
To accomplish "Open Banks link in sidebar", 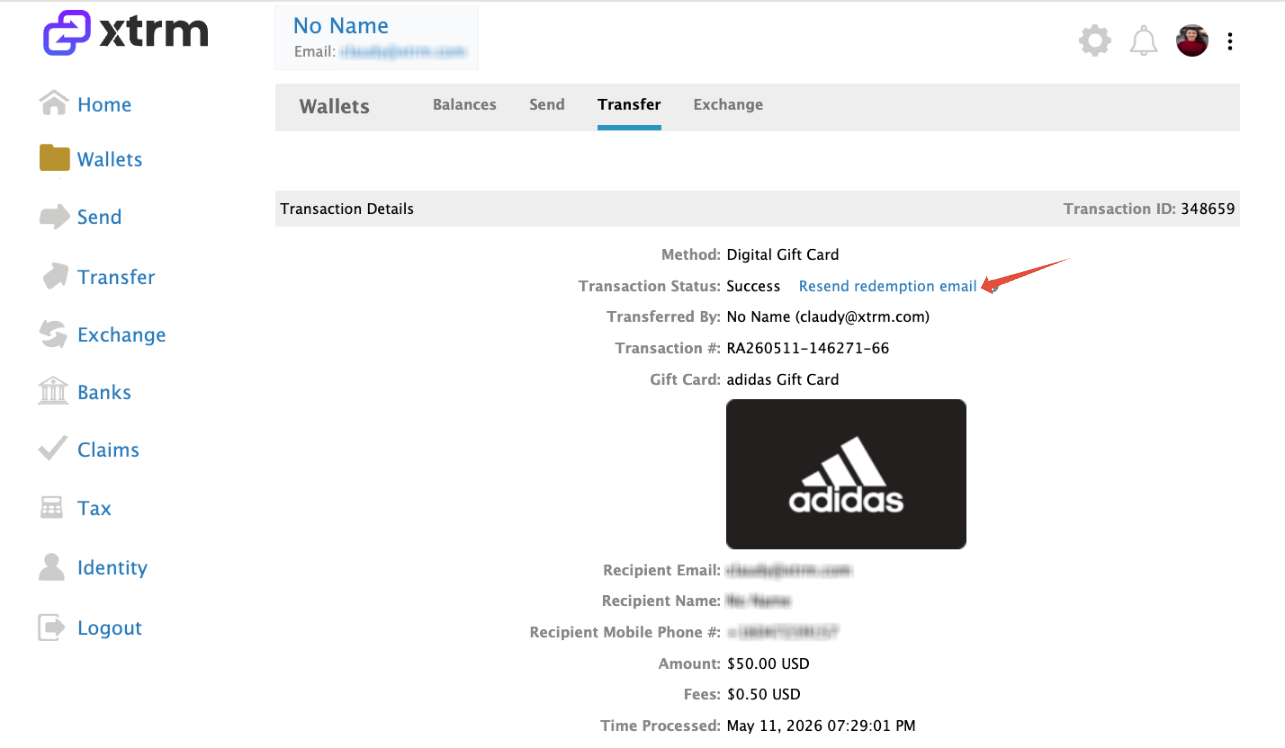I will tap(104, 392).
